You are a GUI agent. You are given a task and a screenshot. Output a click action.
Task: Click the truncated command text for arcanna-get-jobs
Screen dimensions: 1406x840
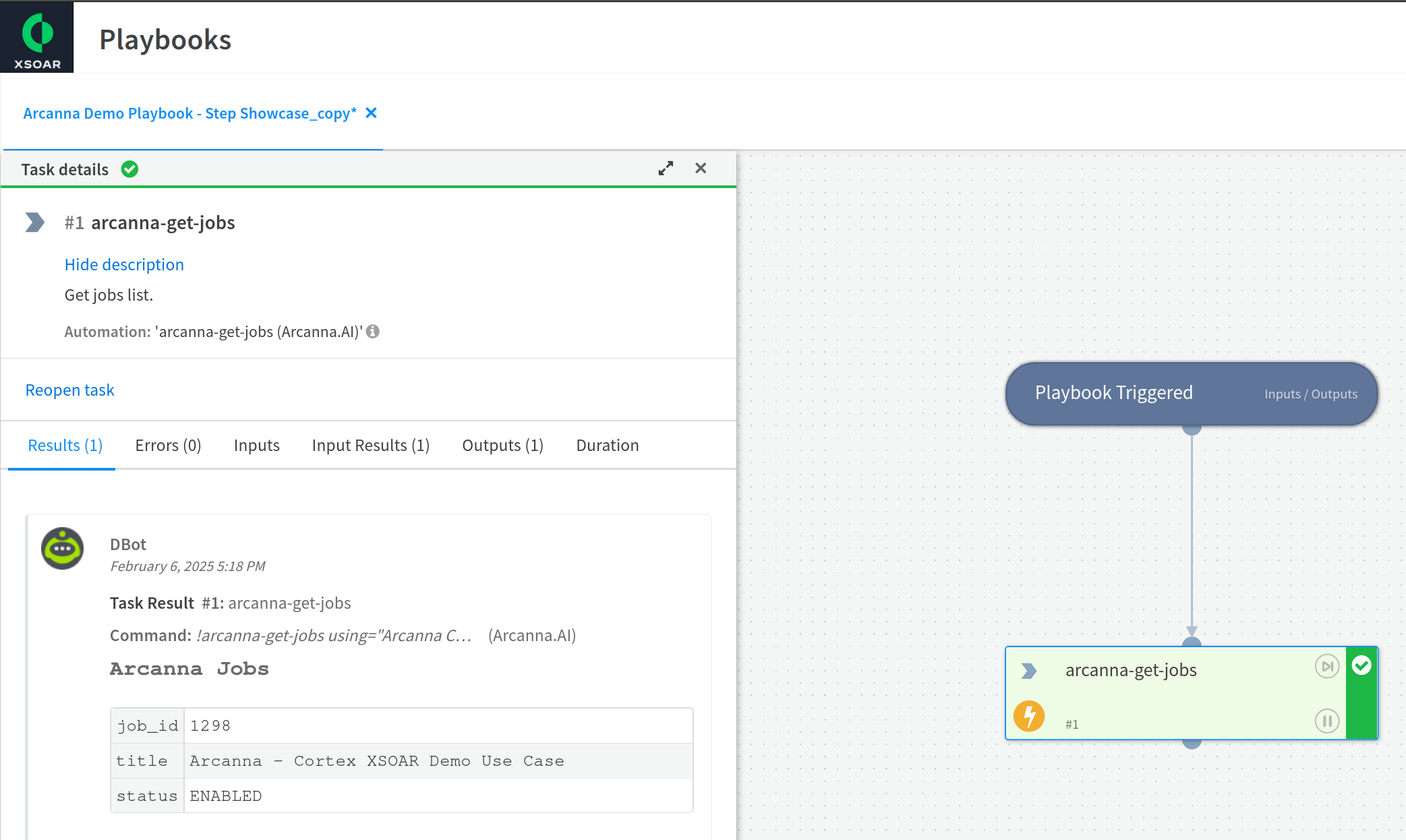click(334, 636)
